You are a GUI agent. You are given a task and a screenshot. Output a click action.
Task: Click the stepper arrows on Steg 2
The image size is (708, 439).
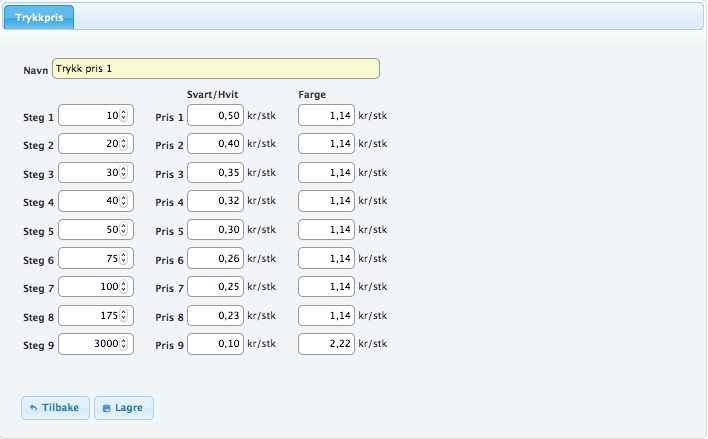pos(124,145)
